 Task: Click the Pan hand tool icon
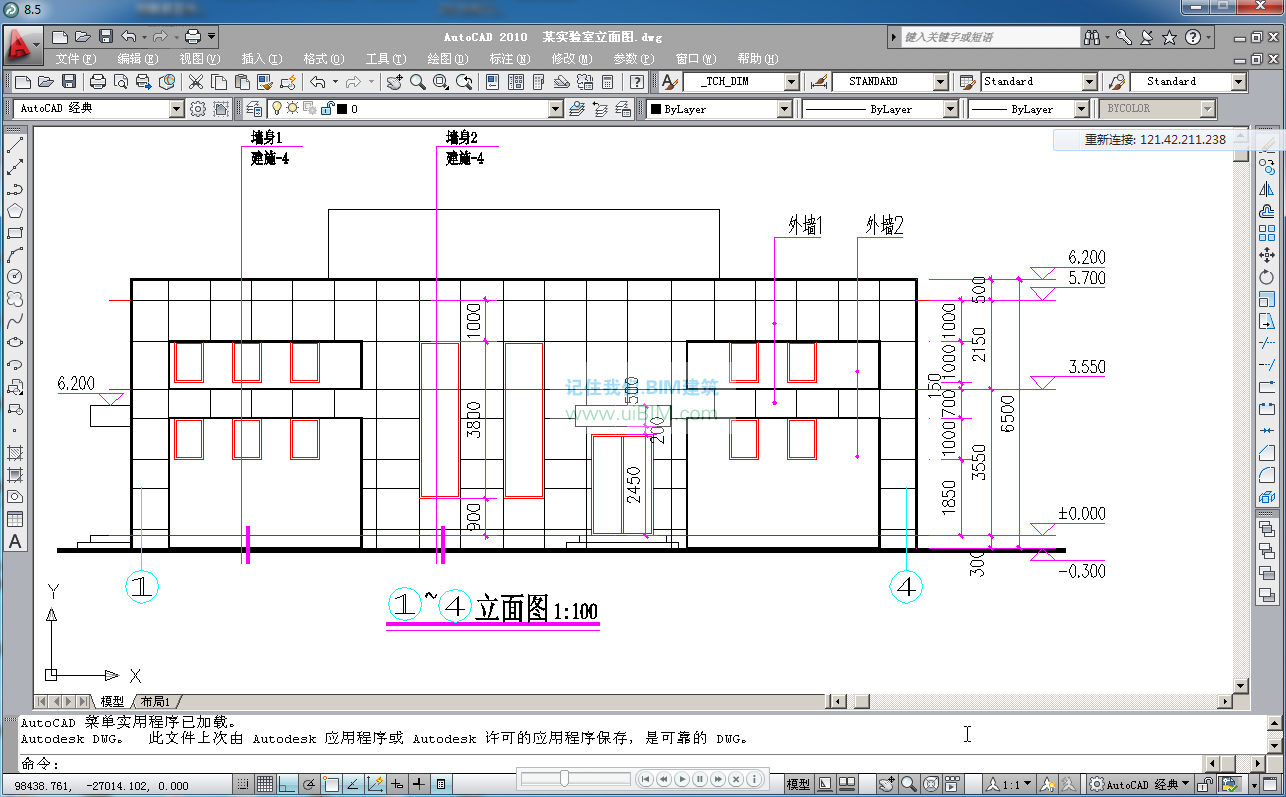click(394, 82)
